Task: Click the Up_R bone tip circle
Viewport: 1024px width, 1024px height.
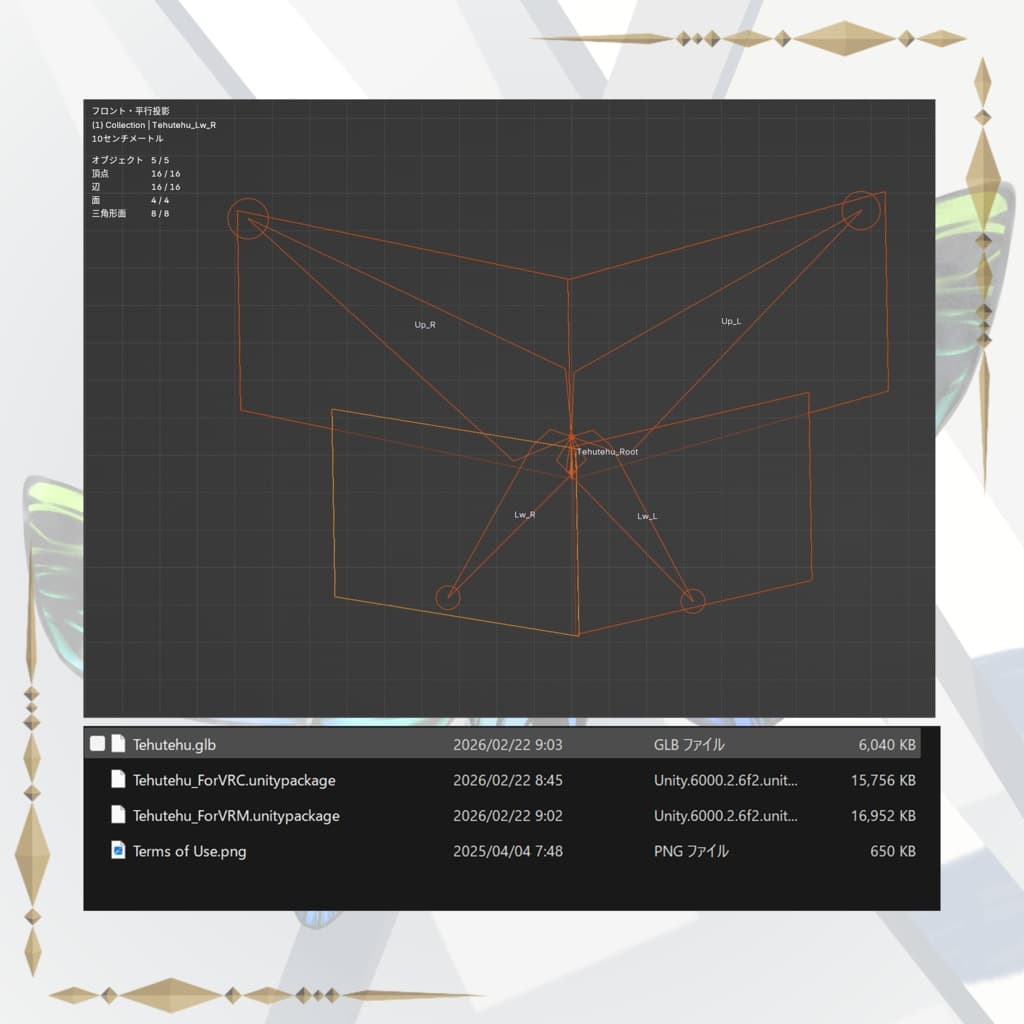Action: pos(248,218)
